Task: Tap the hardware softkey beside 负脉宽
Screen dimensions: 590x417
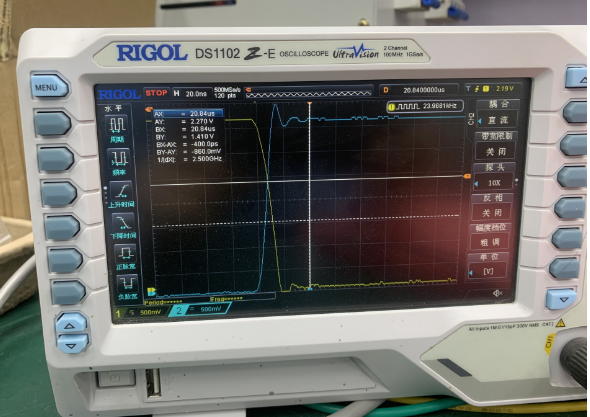Action: tap(68, 292)
